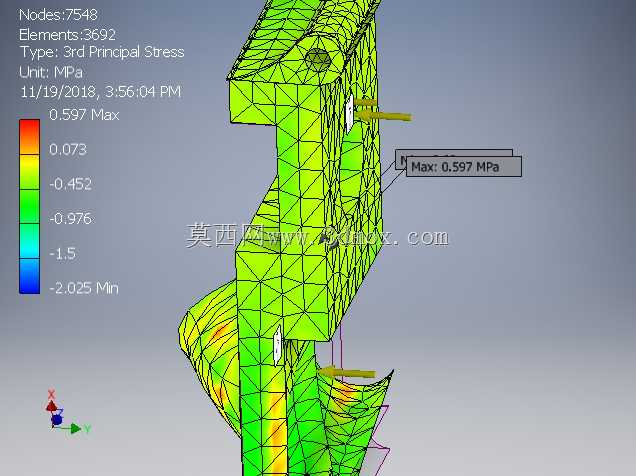Click the 'Unit: MPa' text

(51, 72)
